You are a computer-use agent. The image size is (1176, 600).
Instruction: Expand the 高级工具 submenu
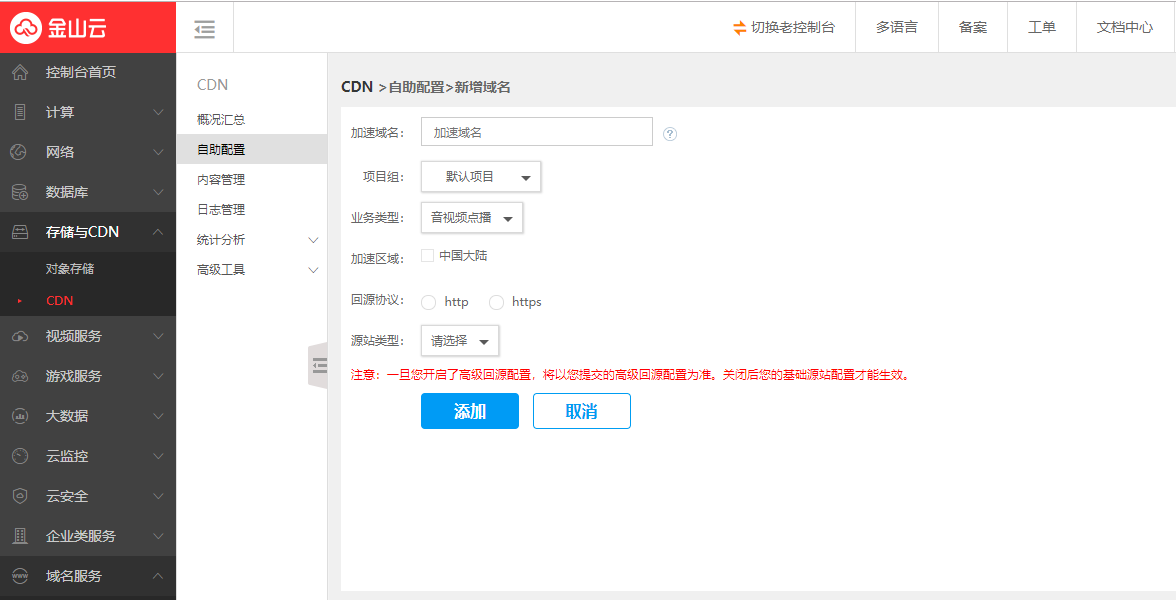(x=314, y=270)
